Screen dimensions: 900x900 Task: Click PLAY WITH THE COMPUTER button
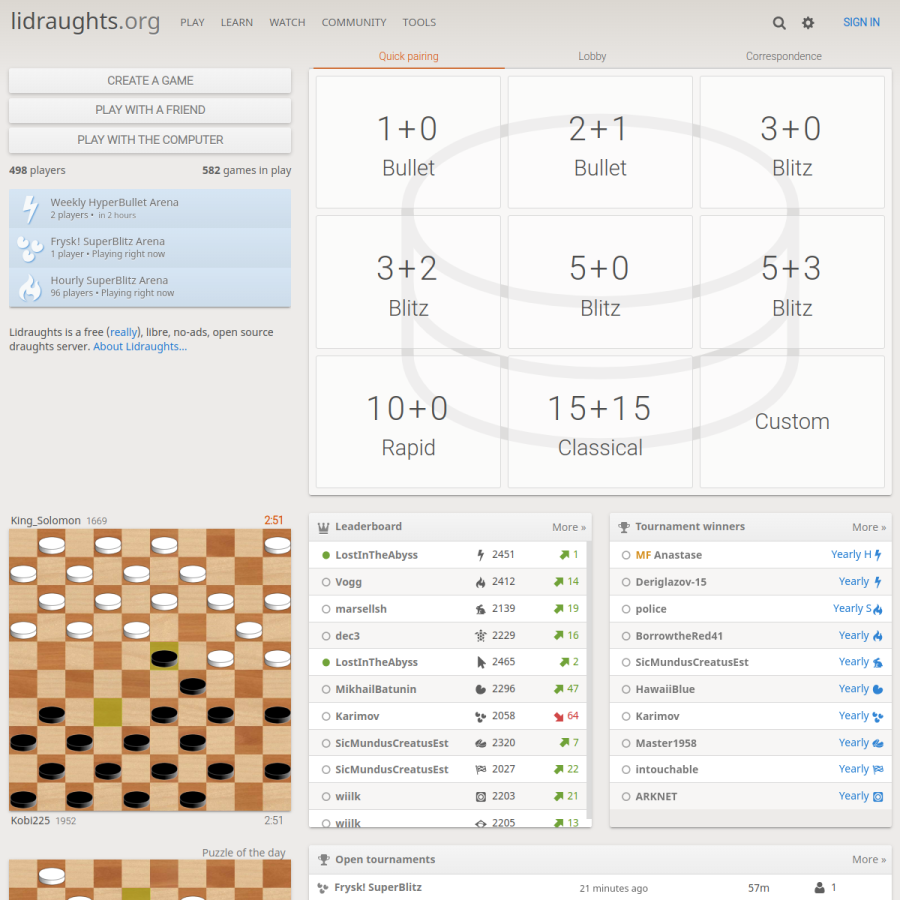150,140
